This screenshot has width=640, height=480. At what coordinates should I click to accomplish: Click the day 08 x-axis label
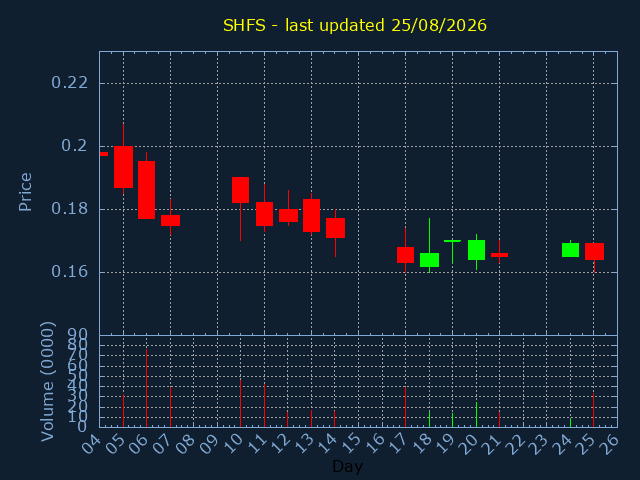186,444
